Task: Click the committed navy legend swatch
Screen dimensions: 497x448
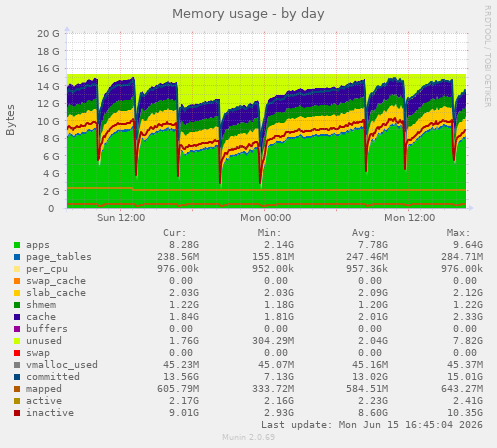Action: pyautogui.click(x=17, y=377)
